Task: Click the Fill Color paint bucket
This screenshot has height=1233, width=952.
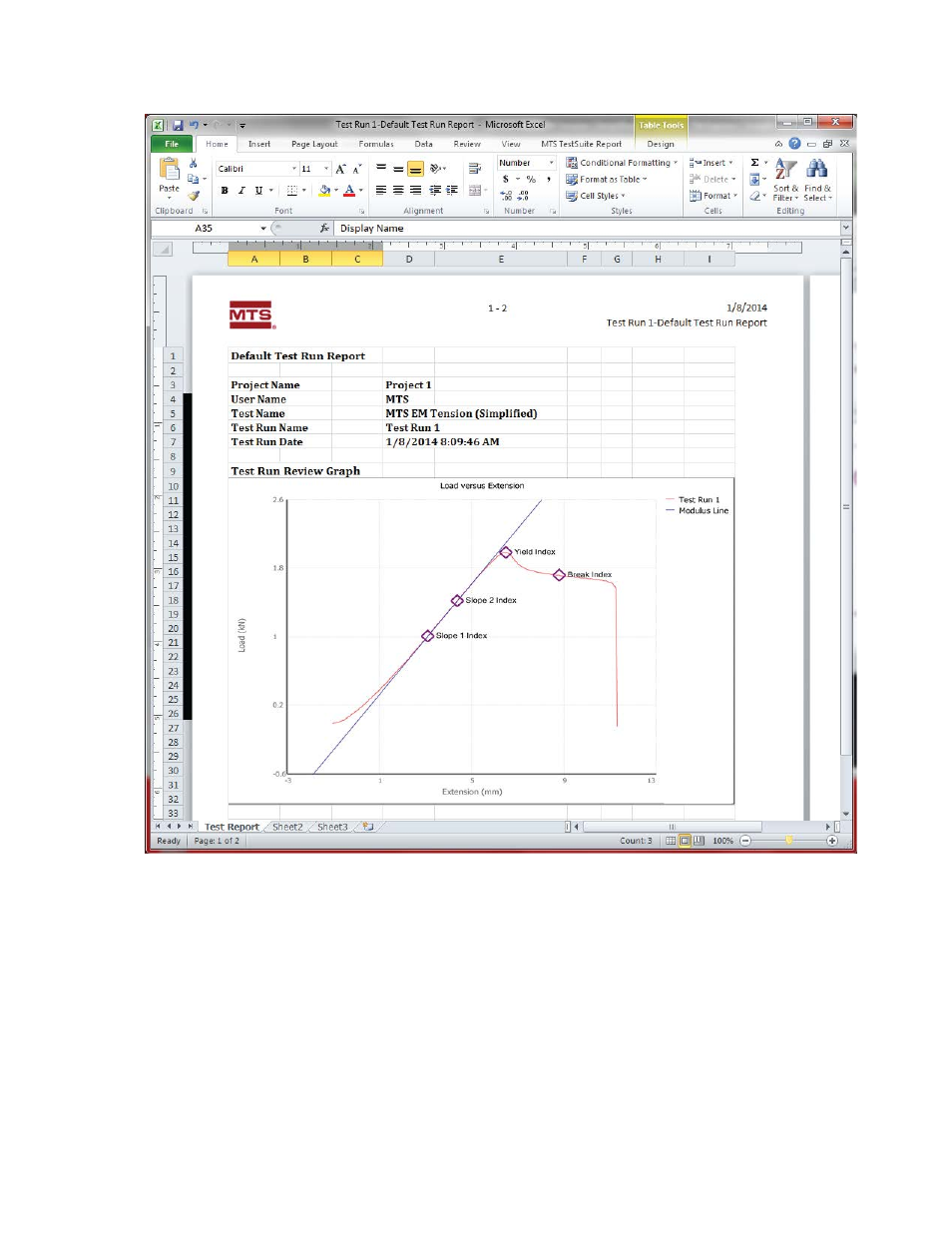Action: [x=324, y=190]
